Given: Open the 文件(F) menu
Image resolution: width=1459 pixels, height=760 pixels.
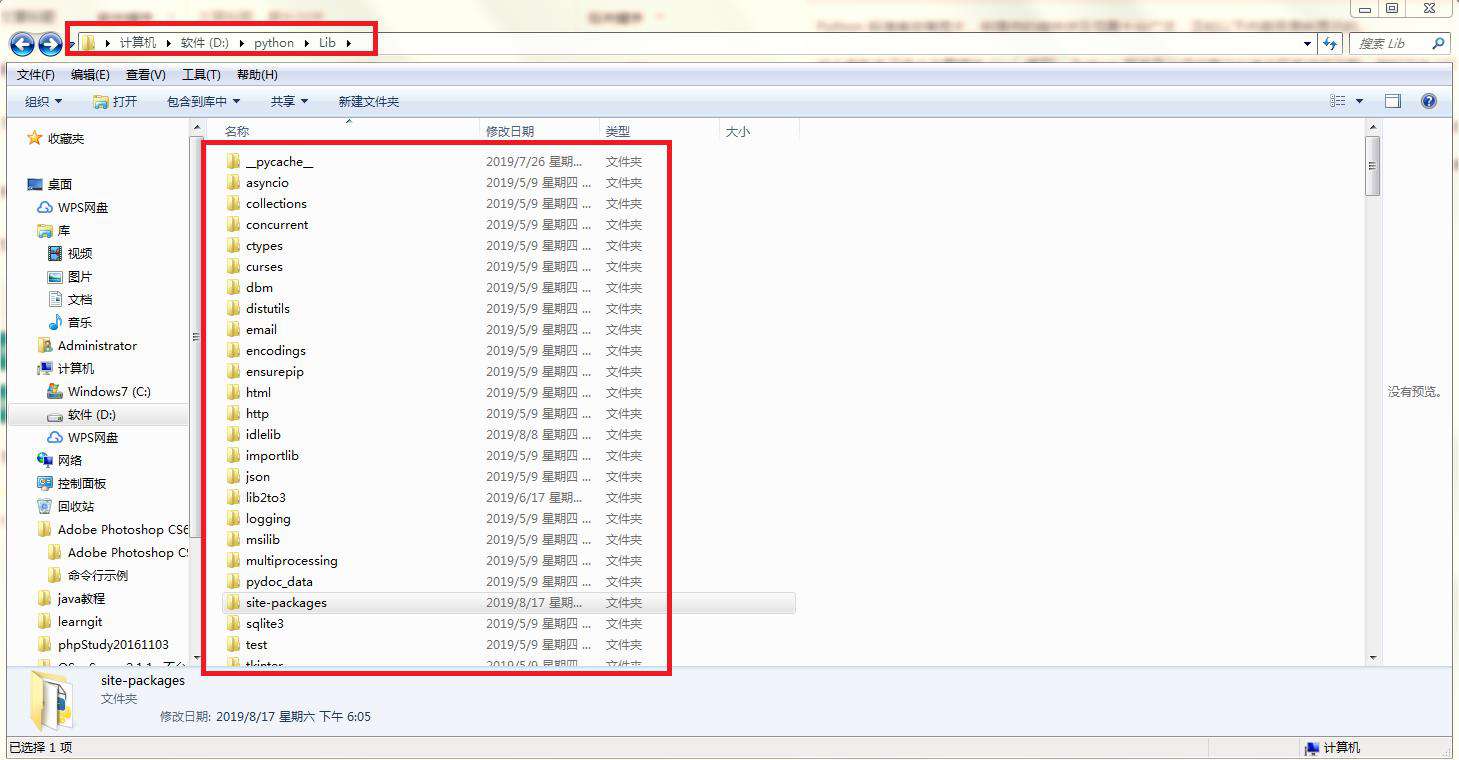Looking at the screenshot, I should point(36,75).
